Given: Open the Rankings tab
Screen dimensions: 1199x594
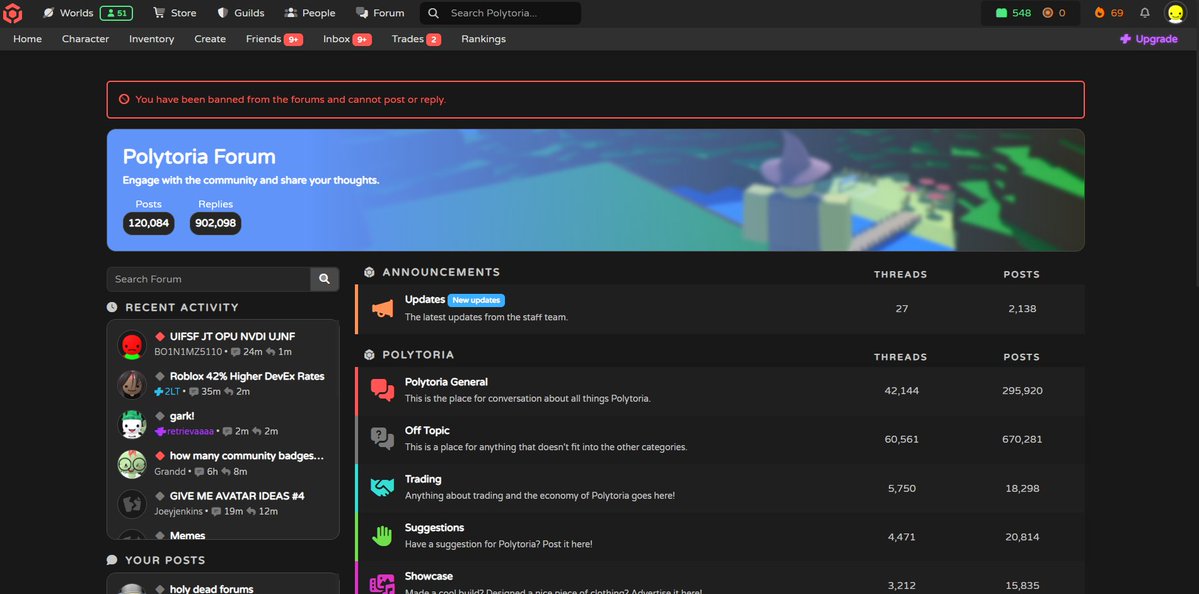Looking at the screenshot, I should 483,39.
